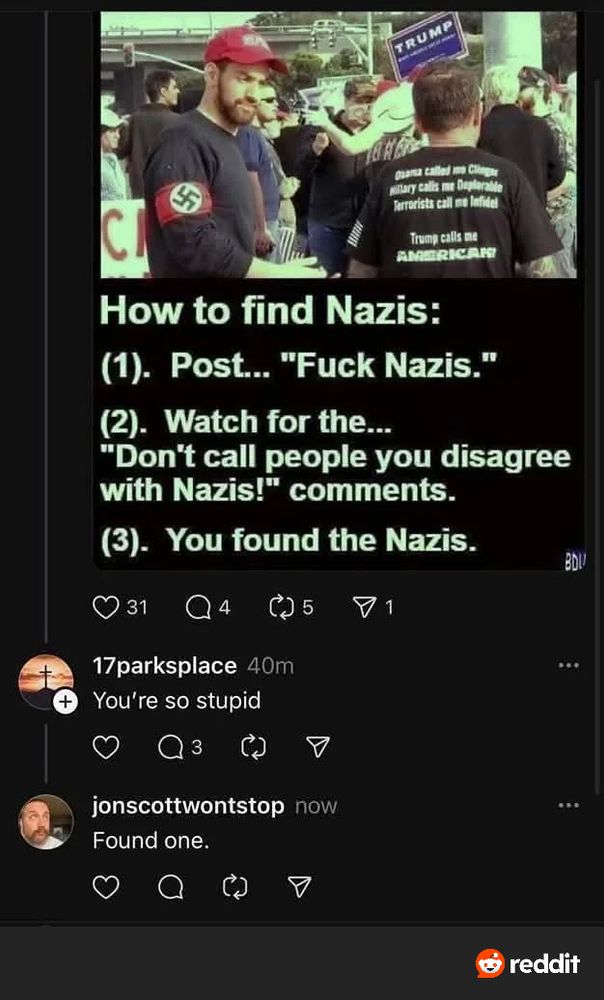Image resolution: width=604 pixels, height=1000 pixels.
Task: Open overflow menu on 17parksplace's comment
Action: click(x=567, y=664)
